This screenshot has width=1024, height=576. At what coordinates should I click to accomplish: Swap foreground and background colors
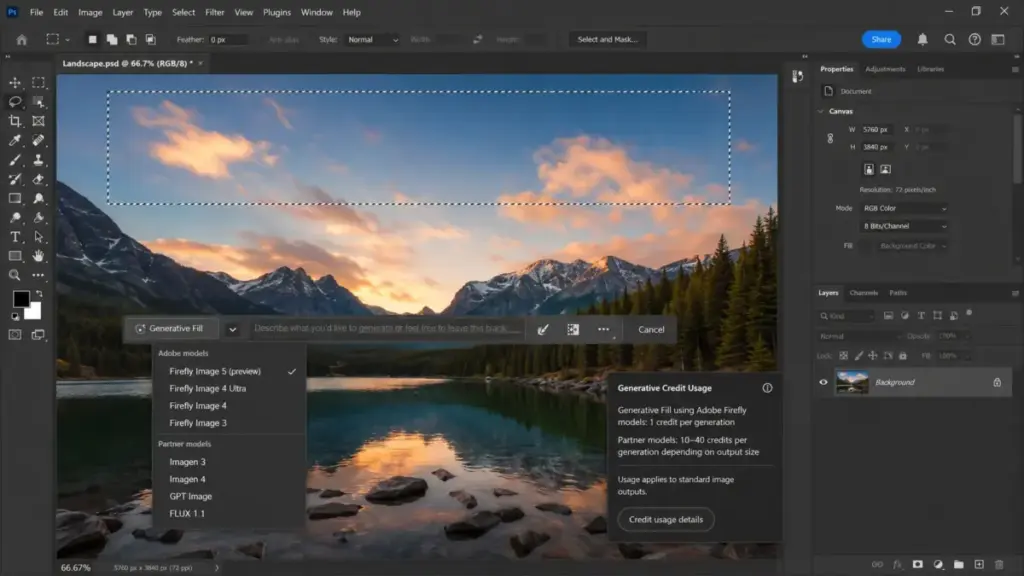[39, 294]
